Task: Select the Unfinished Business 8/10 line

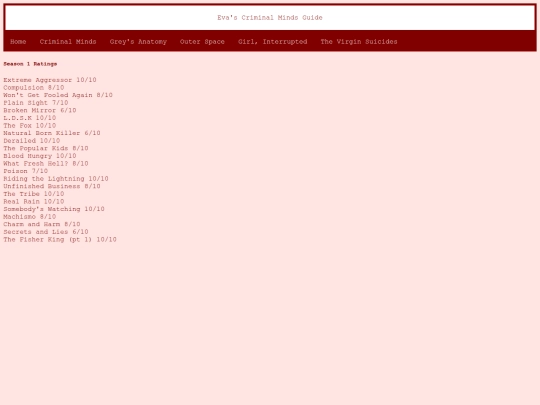Action: (x=52, y=186)
